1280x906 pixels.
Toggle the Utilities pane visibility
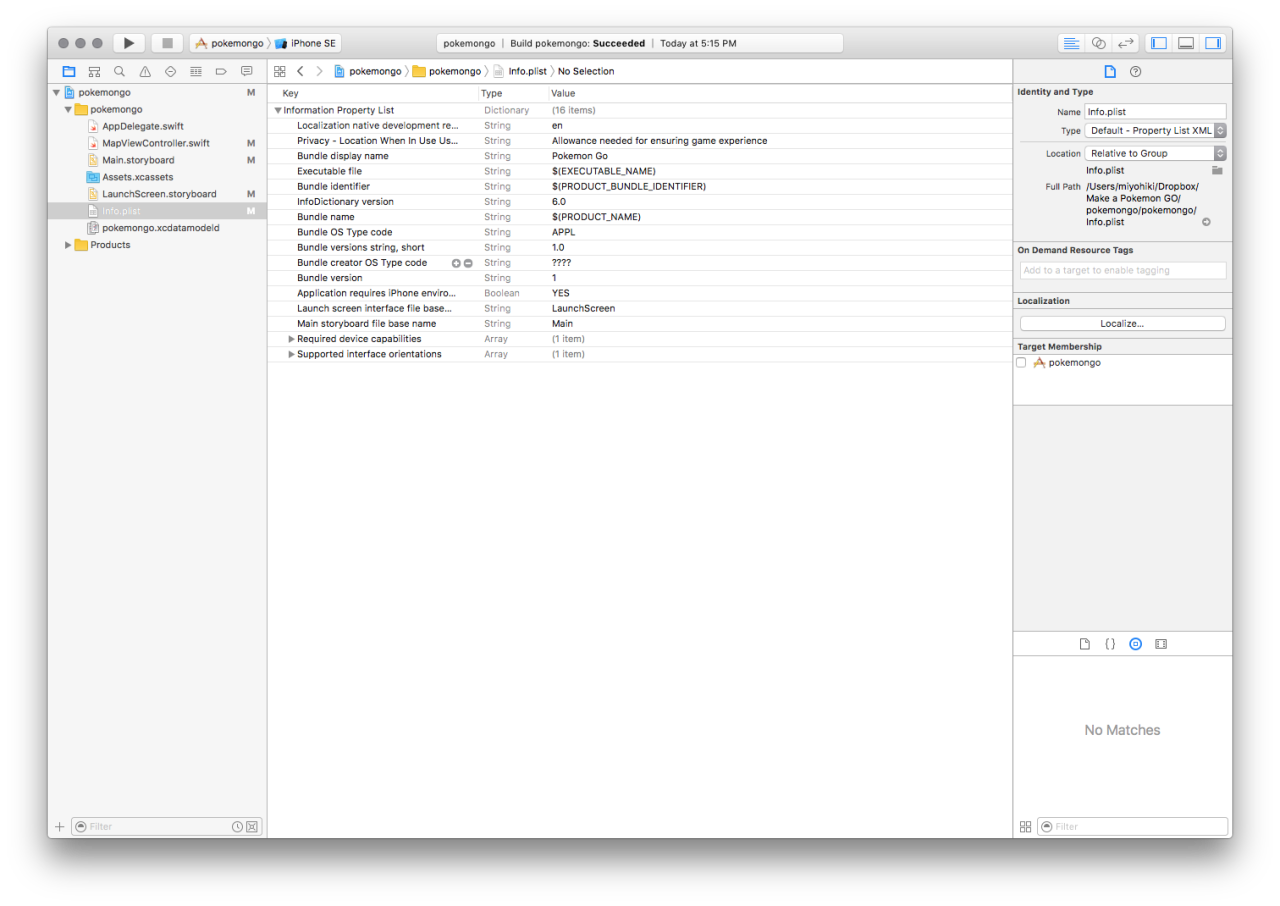[1213, 43]
